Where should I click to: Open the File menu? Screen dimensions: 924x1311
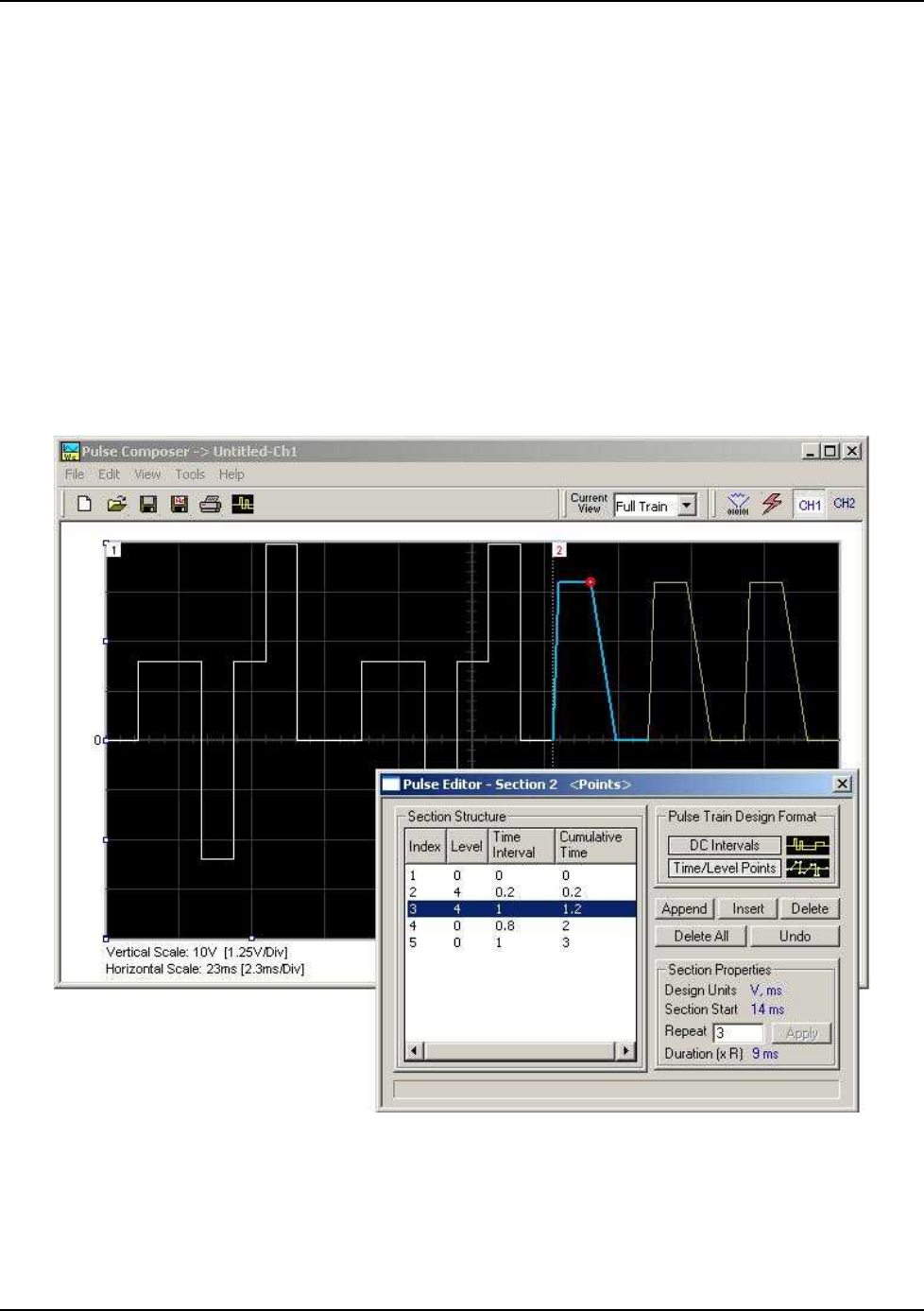(75, 474)
